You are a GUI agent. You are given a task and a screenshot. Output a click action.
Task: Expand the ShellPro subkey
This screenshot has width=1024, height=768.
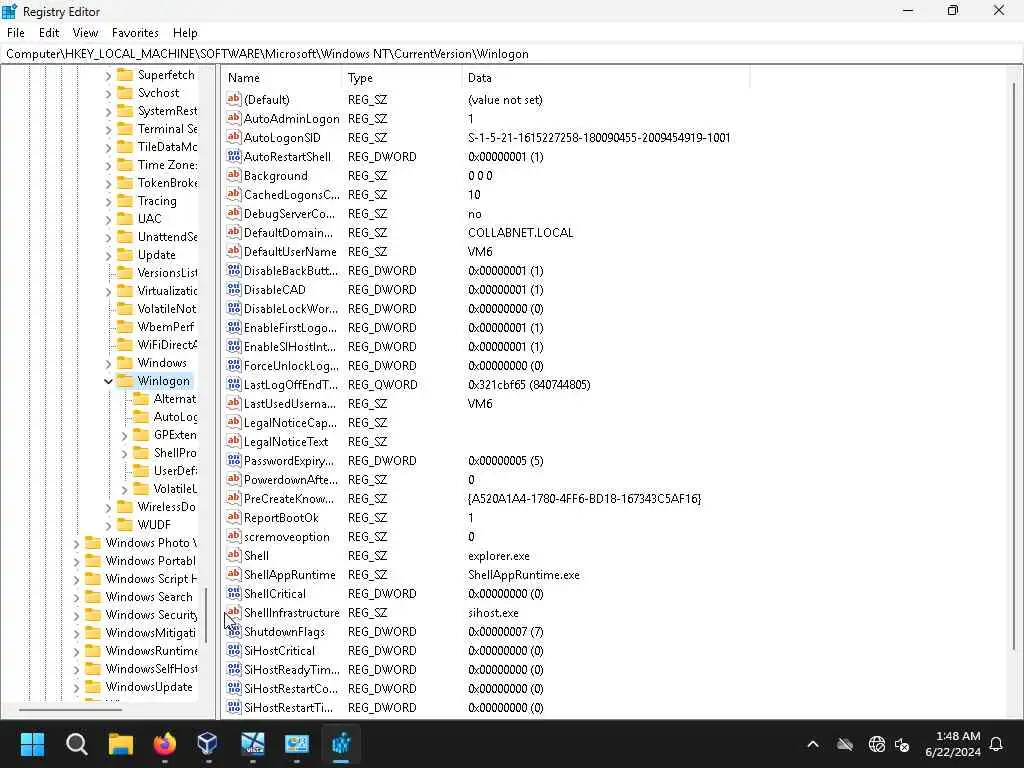124,453
